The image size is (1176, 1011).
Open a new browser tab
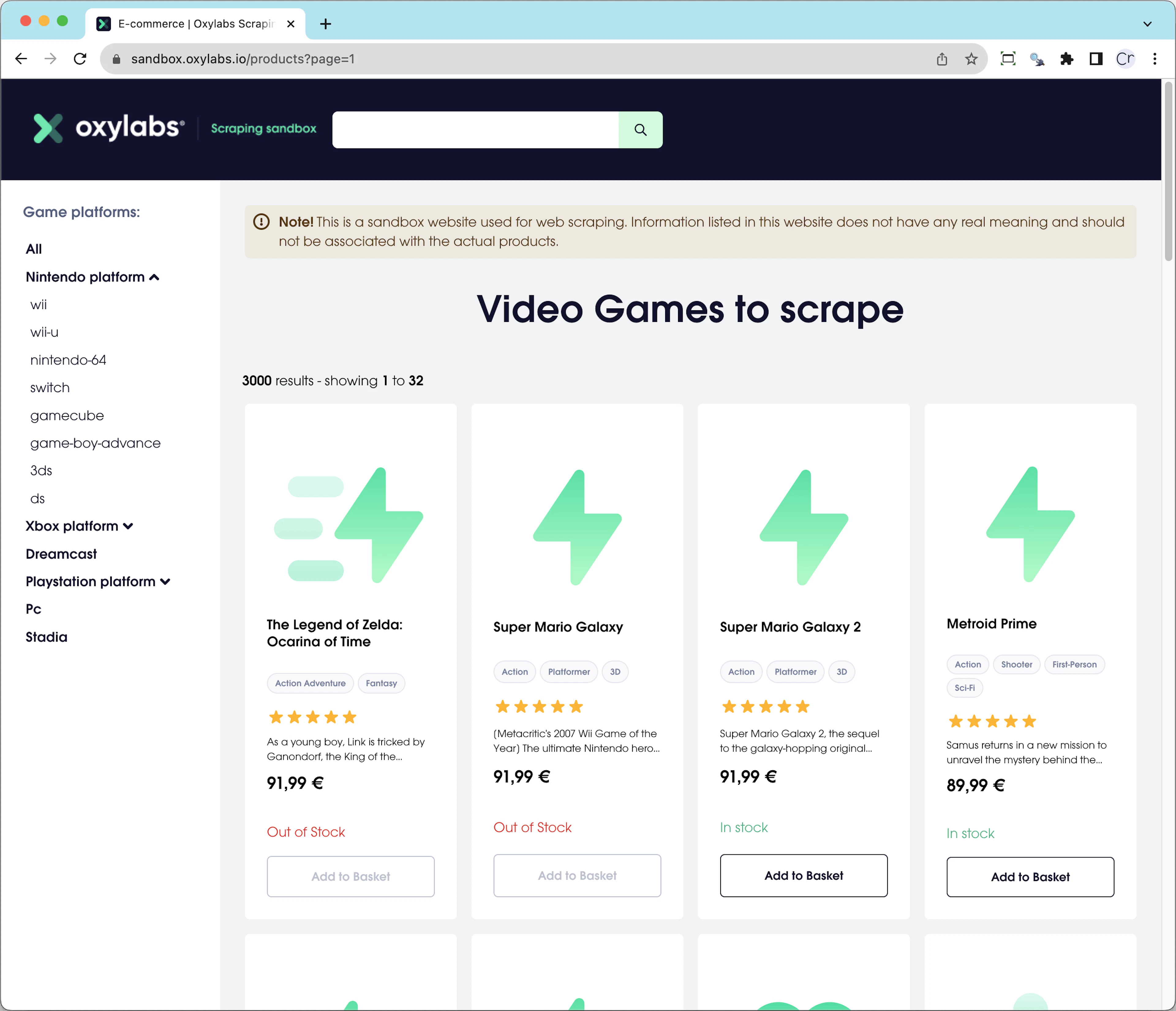pyautogui.click(x=325, y=24)
